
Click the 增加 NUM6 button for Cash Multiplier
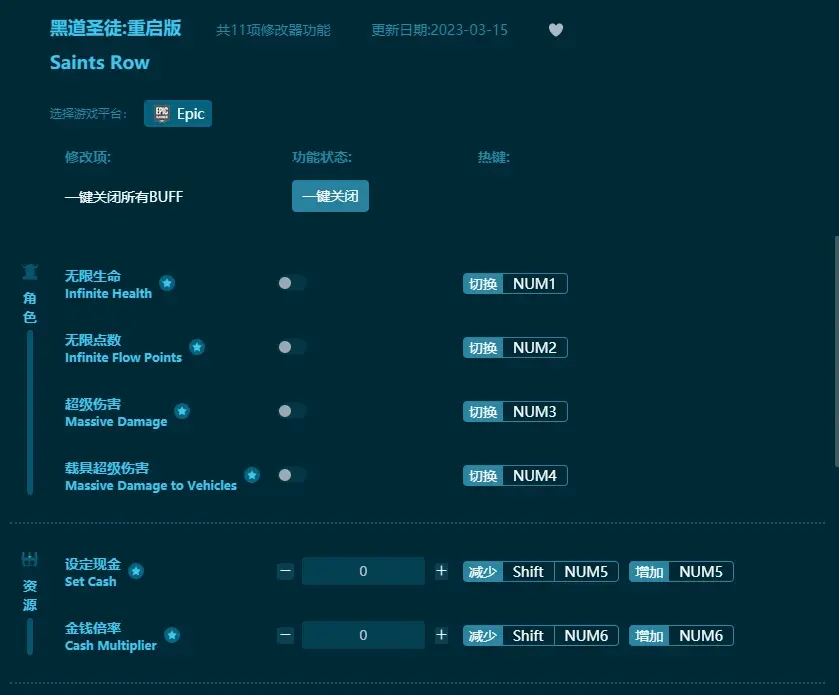[681, 635]
